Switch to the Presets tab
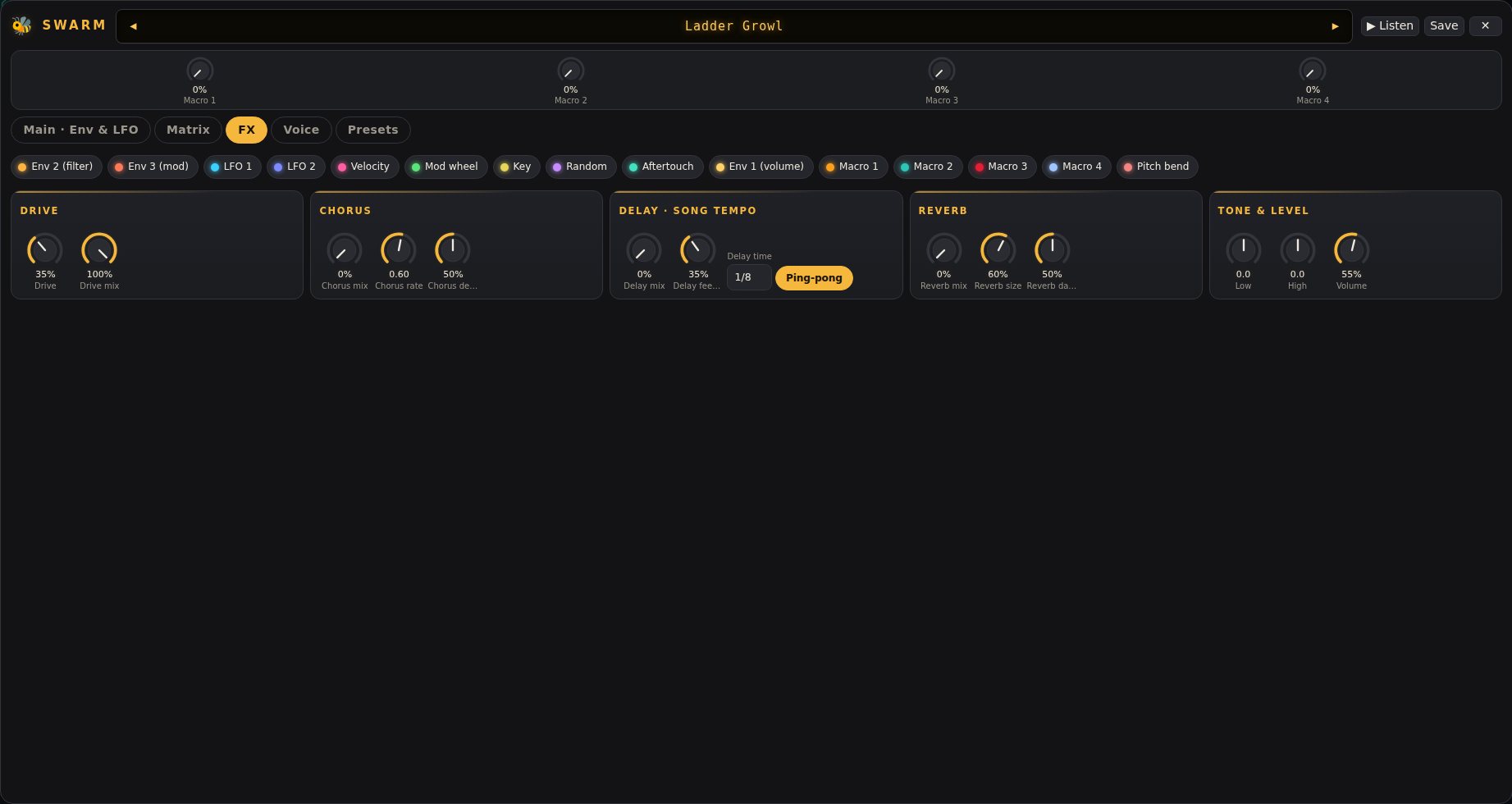This screenshot has height=804, width=1512. [x=372, y=130]
